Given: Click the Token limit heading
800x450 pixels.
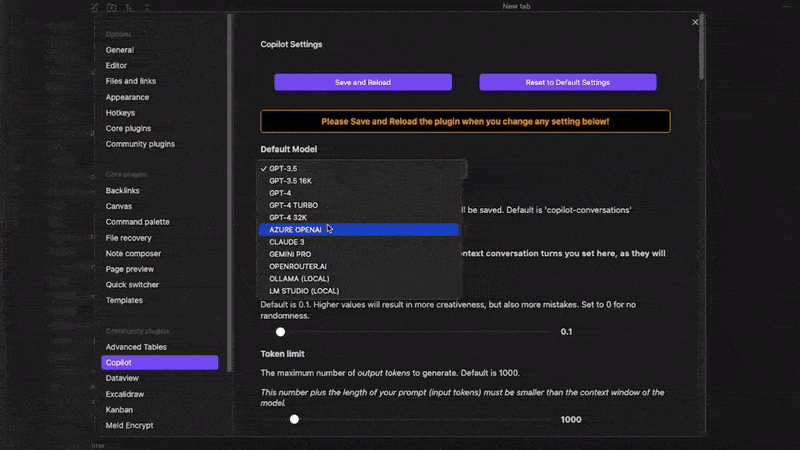Looking at the screenshot, I should coord(282,354).
